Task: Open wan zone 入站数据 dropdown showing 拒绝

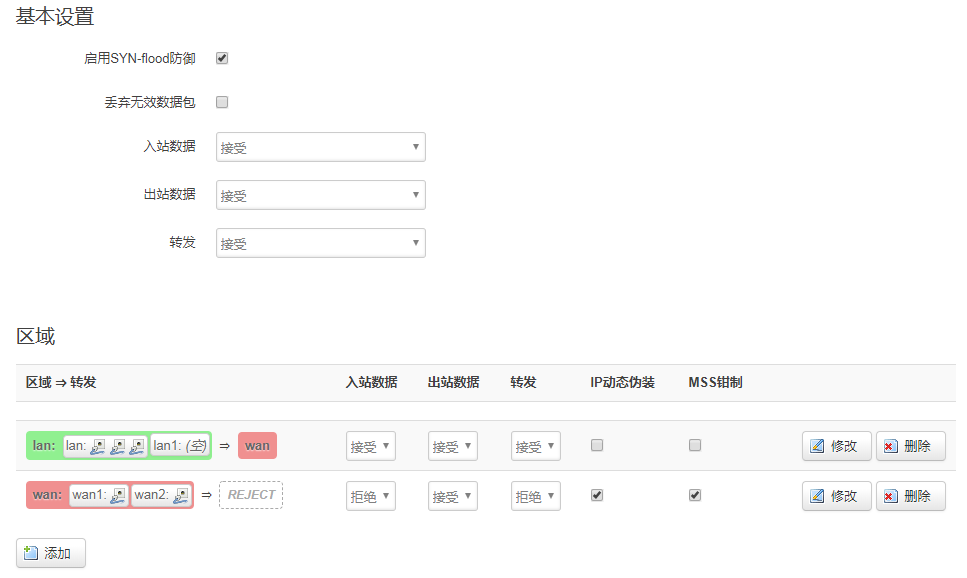Action: coord(371,496)
